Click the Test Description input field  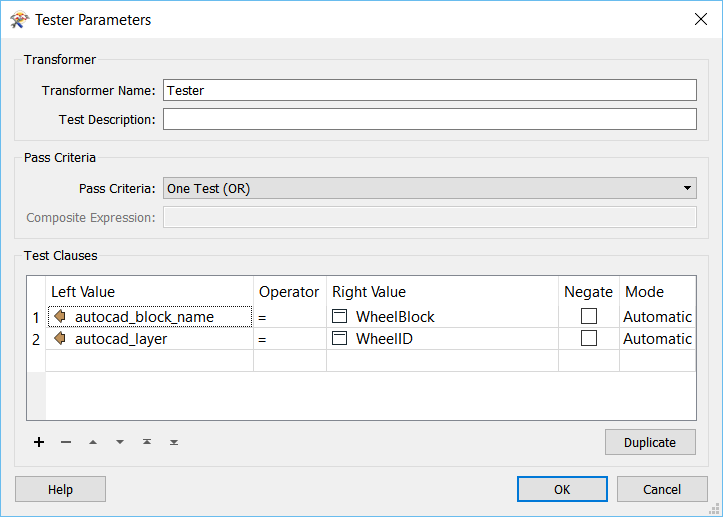(x=429, y=119)
